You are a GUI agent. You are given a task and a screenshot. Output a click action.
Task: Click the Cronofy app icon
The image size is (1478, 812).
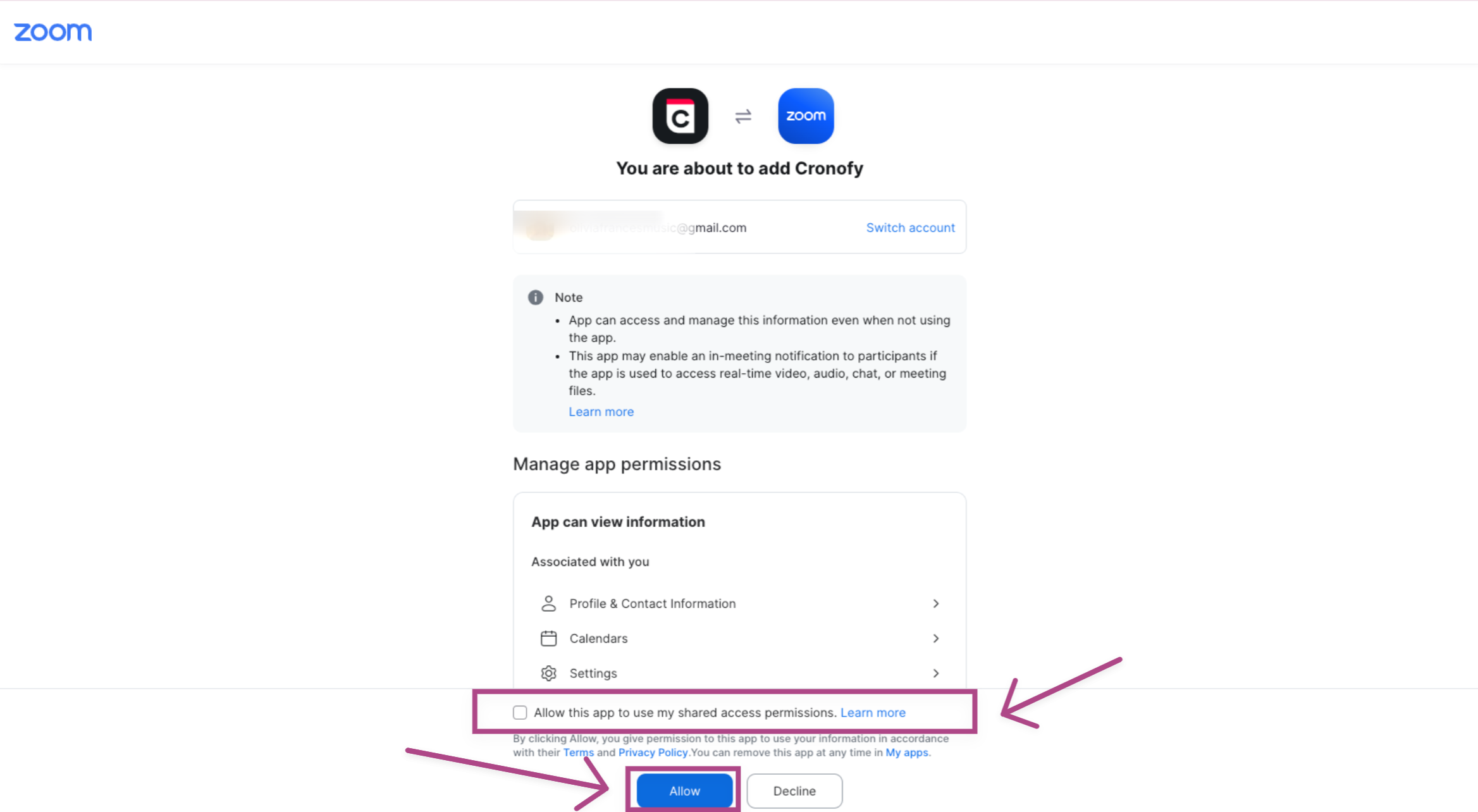pyautogui.click(x=680, y=116)
